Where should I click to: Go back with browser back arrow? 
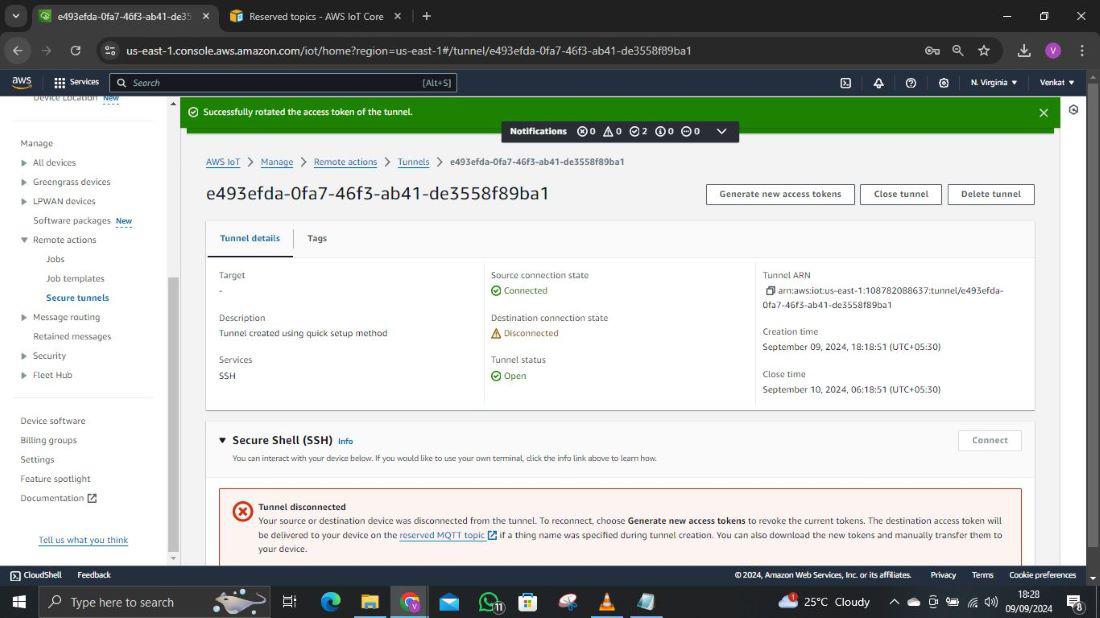pos(18,51)
